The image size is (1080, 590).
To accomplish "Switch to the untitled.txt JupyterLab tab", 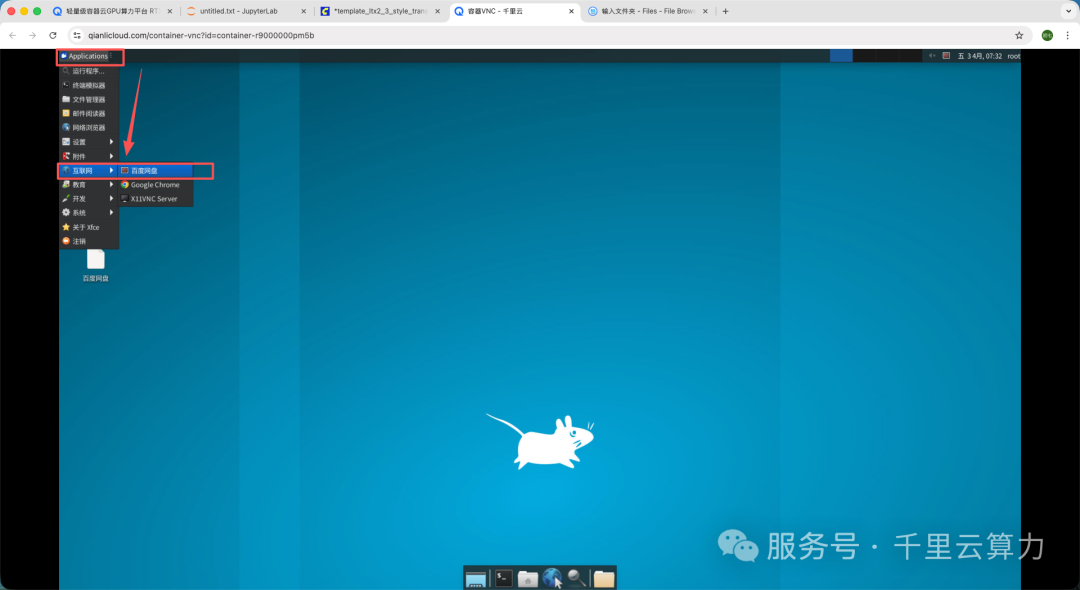I will tap(246, 11).
